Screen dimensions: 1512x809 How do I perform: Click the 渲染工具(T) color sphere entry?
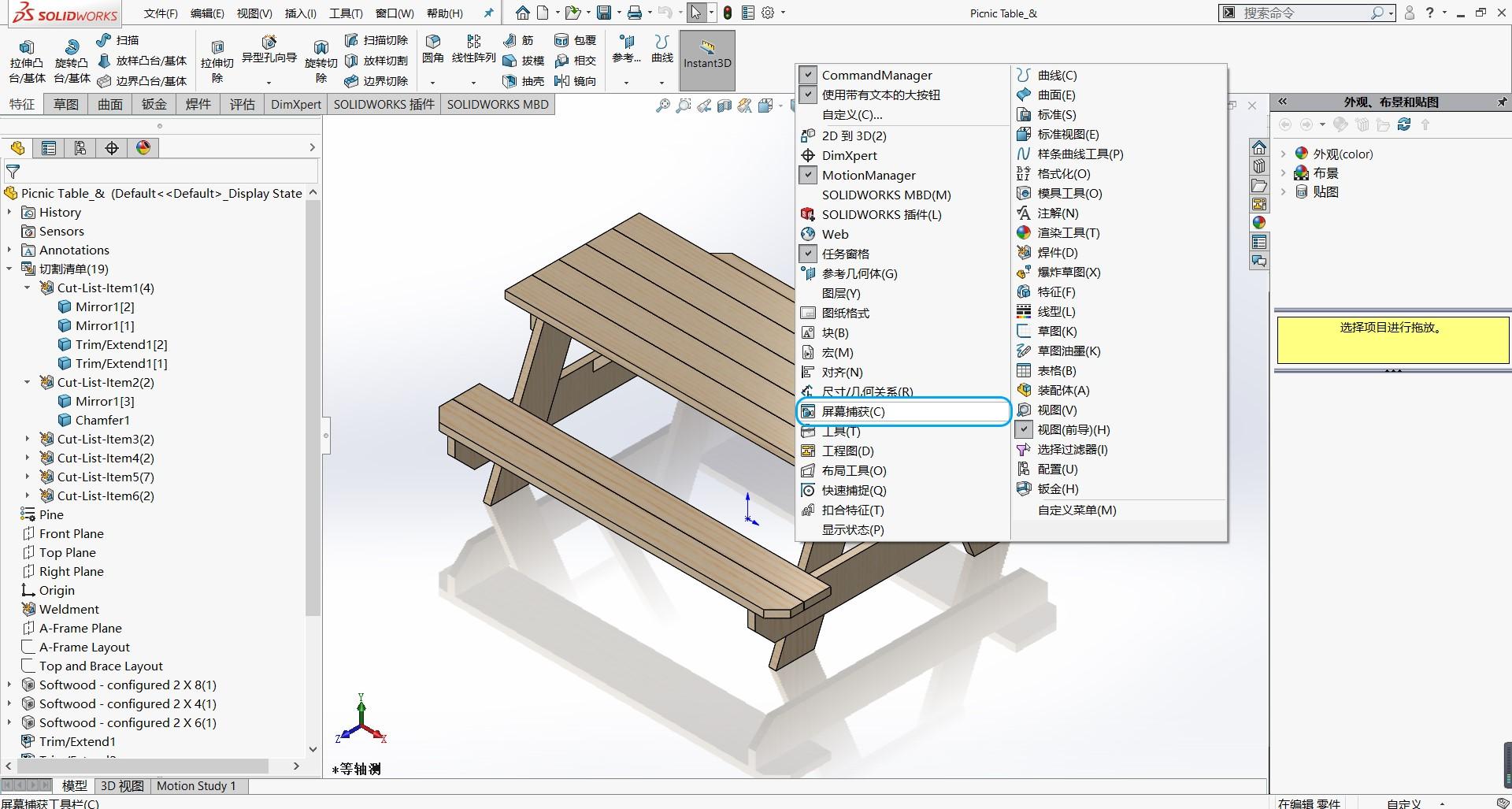point(1058,232)
